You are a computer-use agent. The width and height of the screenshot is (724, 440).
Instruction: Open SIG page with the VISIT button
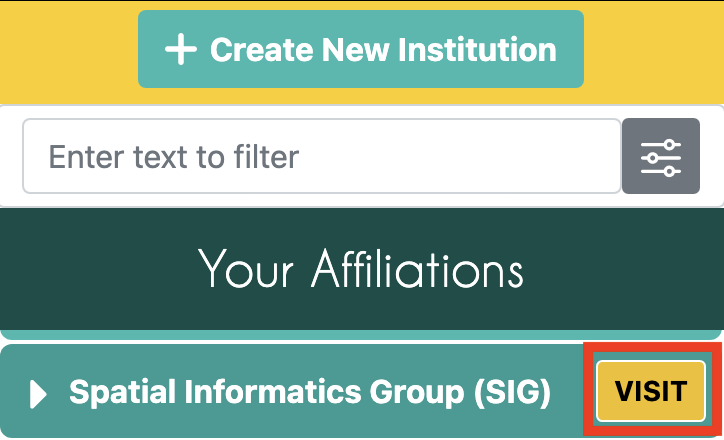coord(651,391)
